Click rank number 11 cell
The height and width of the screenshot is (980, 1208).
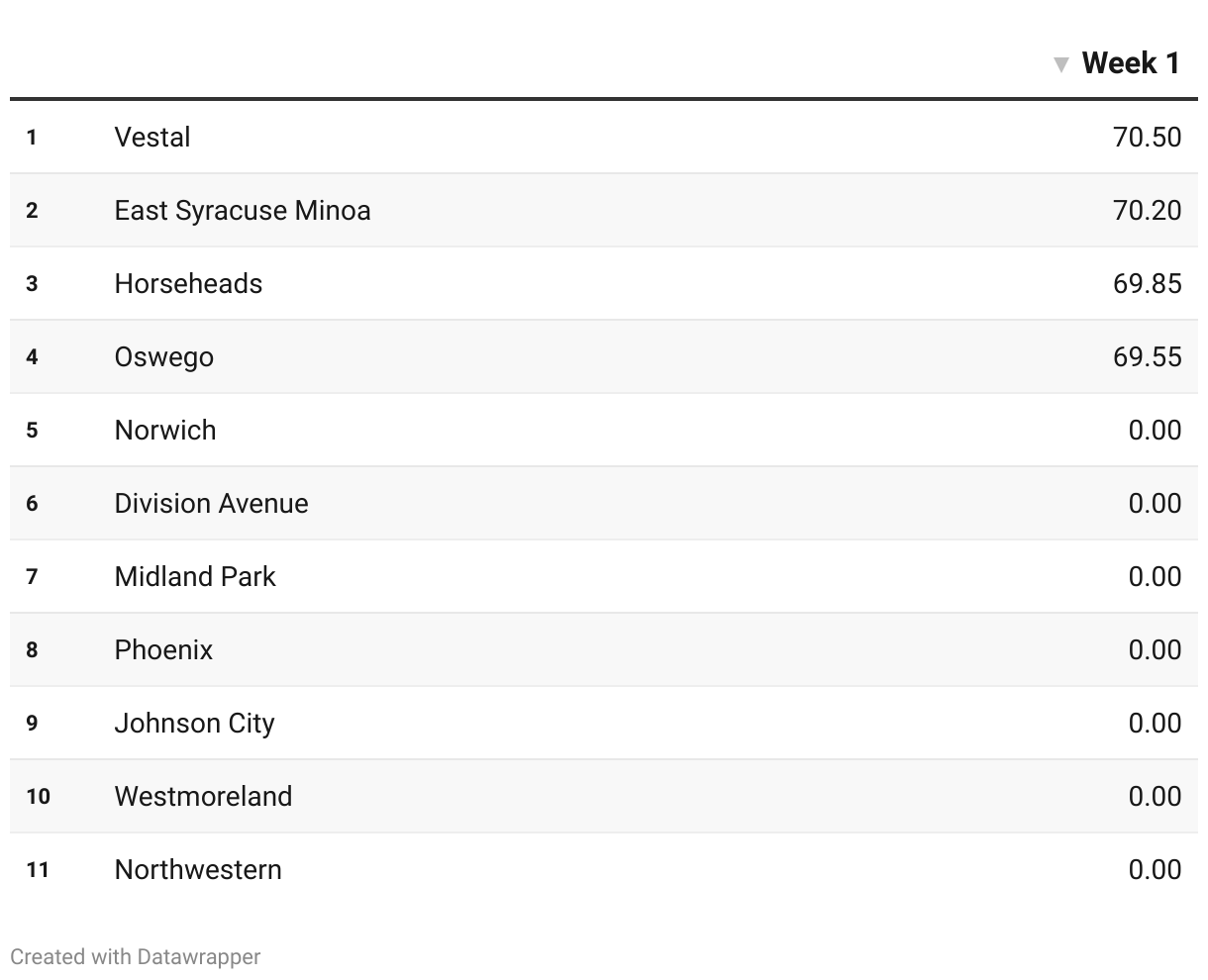tap(38, 869)
